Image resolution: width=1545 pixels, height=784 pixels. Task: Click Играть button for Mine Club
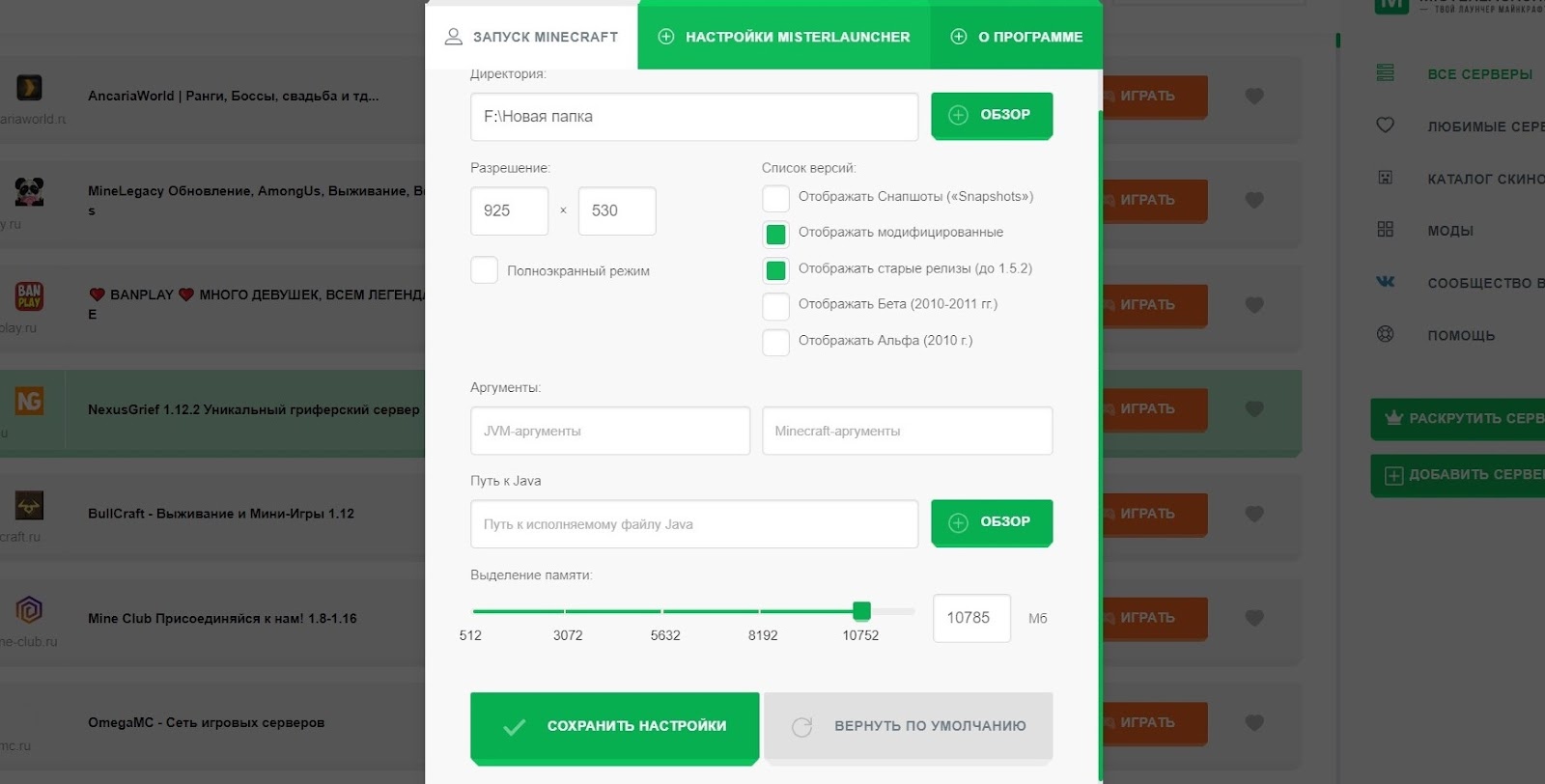coord(1155,618)
